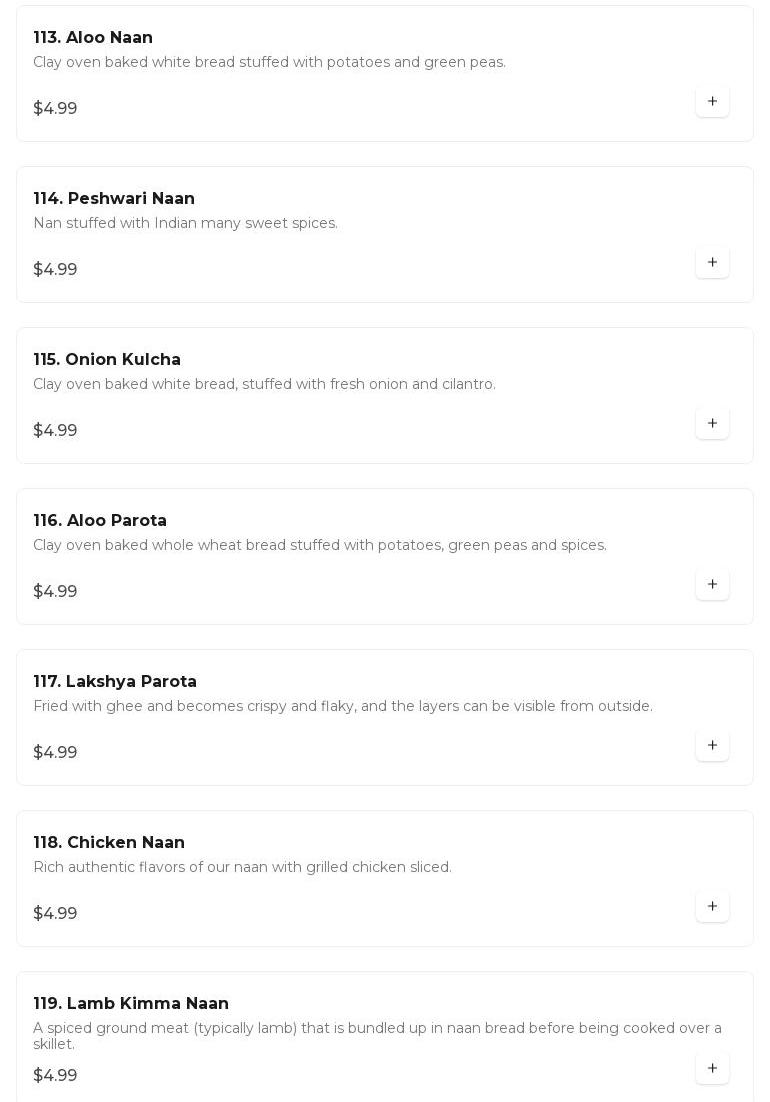
Task: Add Onion Kulcha with plus icon
Action: click(x=712, y=423)
